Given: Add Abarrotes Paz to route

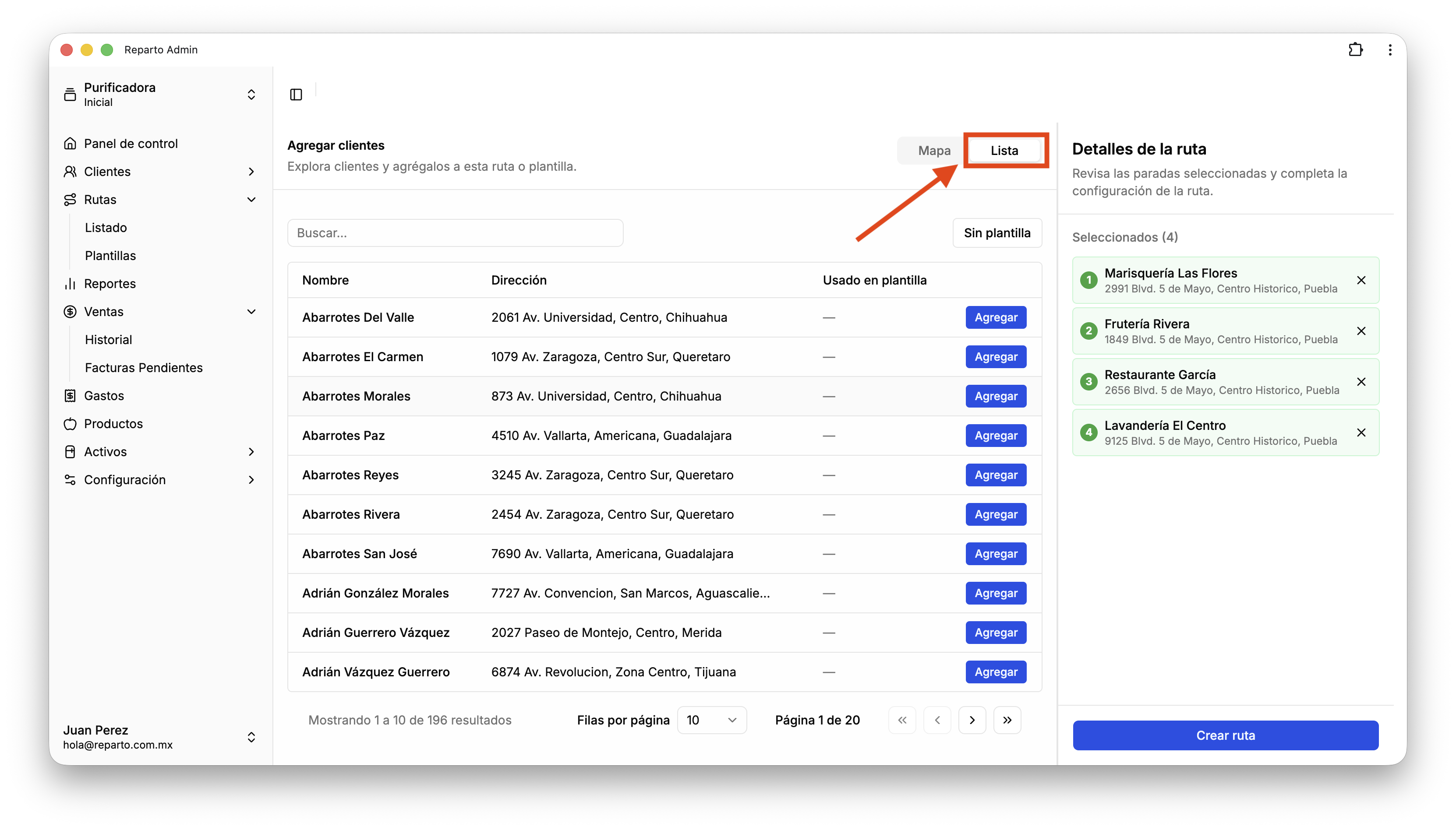Looking at the screenshot, I should (996, 436).
